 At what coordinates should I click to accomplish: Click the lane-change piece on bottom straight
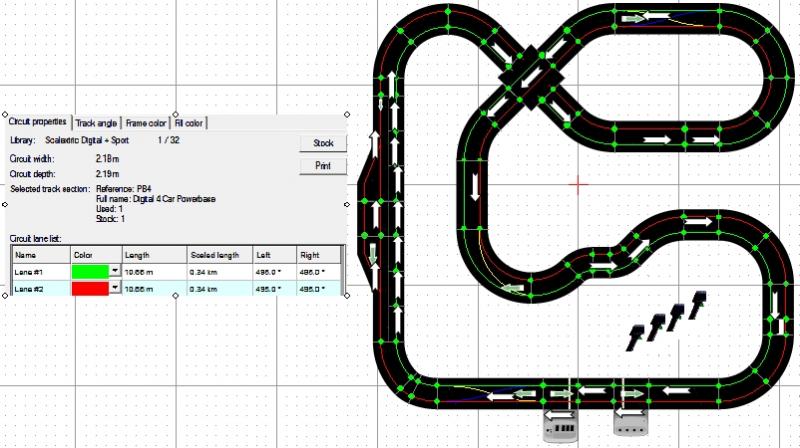(x=470, y=388)
